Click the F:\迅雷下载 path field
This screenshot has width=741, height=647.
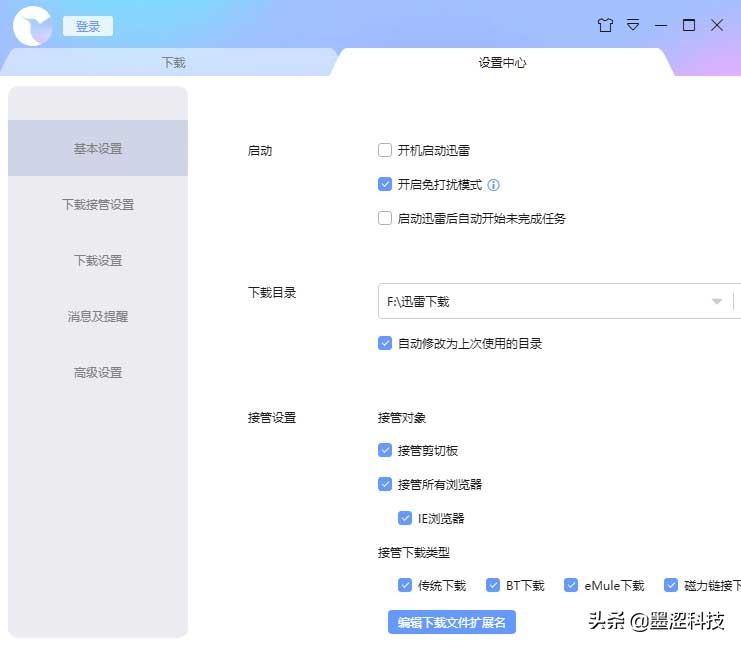click(x=540, y=302)
